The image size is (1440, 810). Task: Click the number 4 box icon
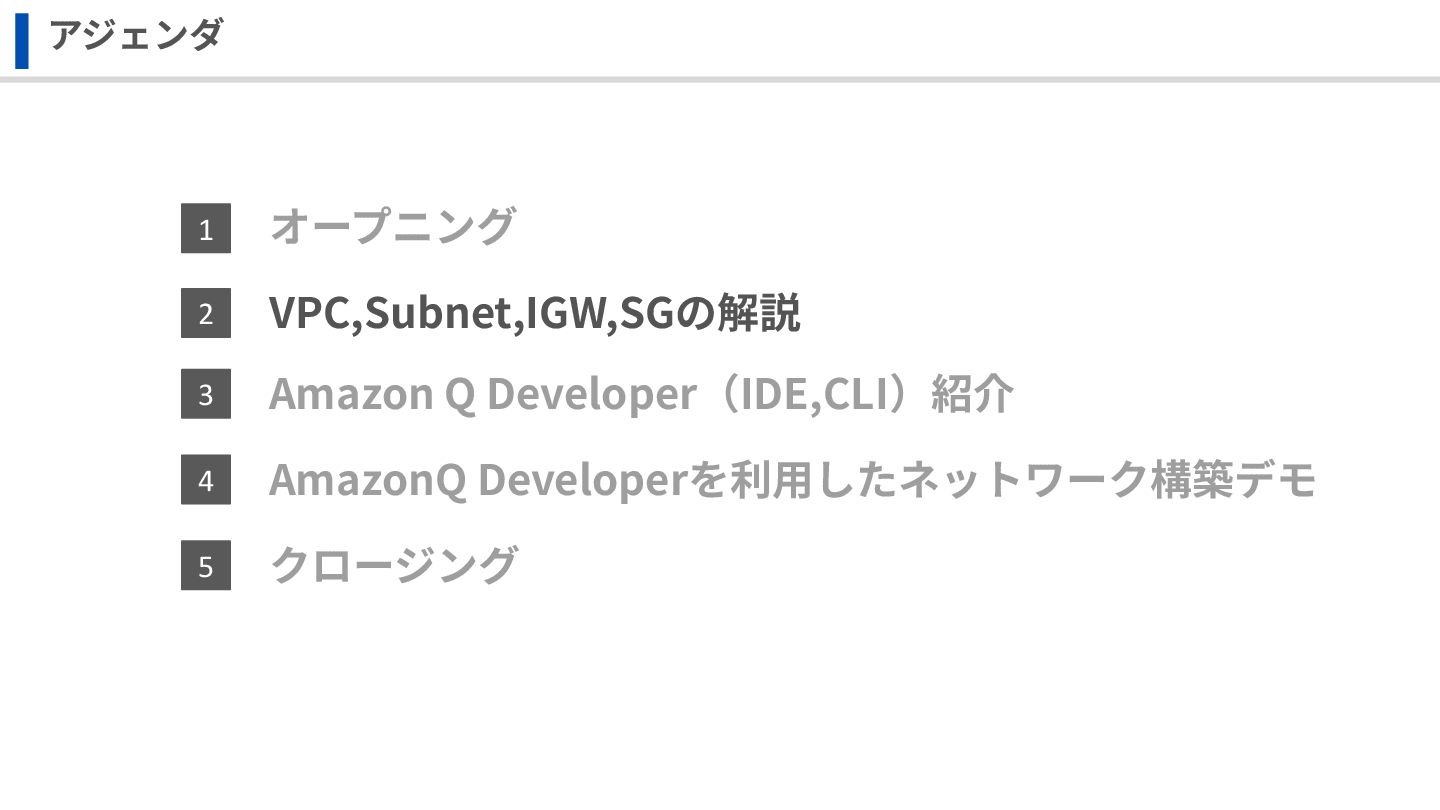point(205,480)
